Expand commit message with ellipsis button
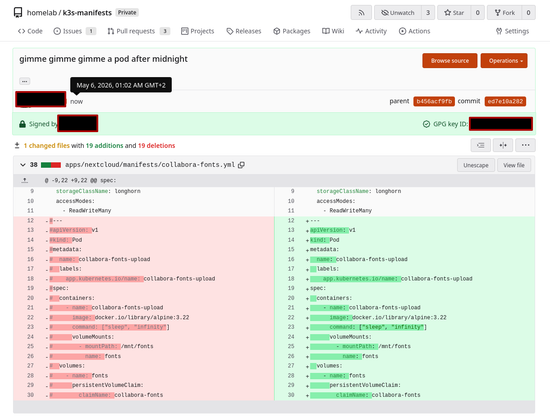This screenshot has width=550, height=418. (x=25, y=81)
